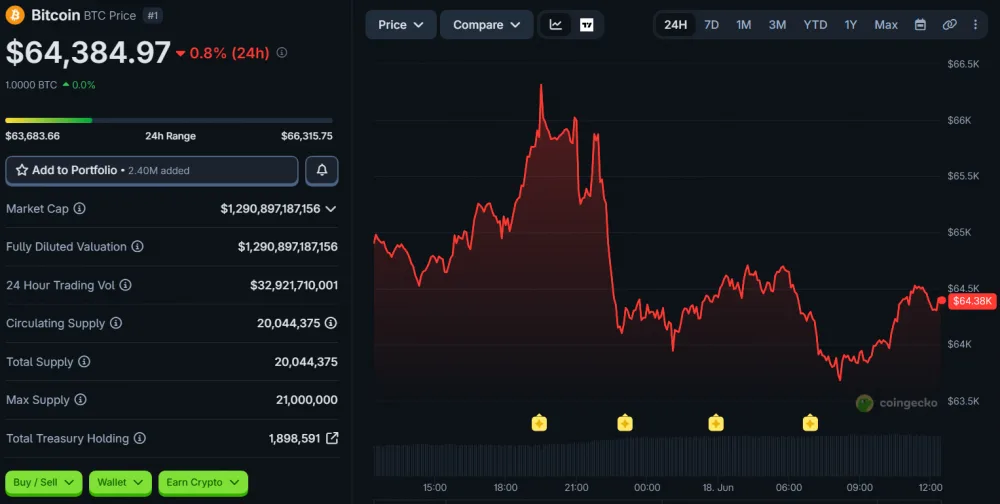The image size is (1000, 504).
Task: Select the Max time range
Action: tap(886, 25)
